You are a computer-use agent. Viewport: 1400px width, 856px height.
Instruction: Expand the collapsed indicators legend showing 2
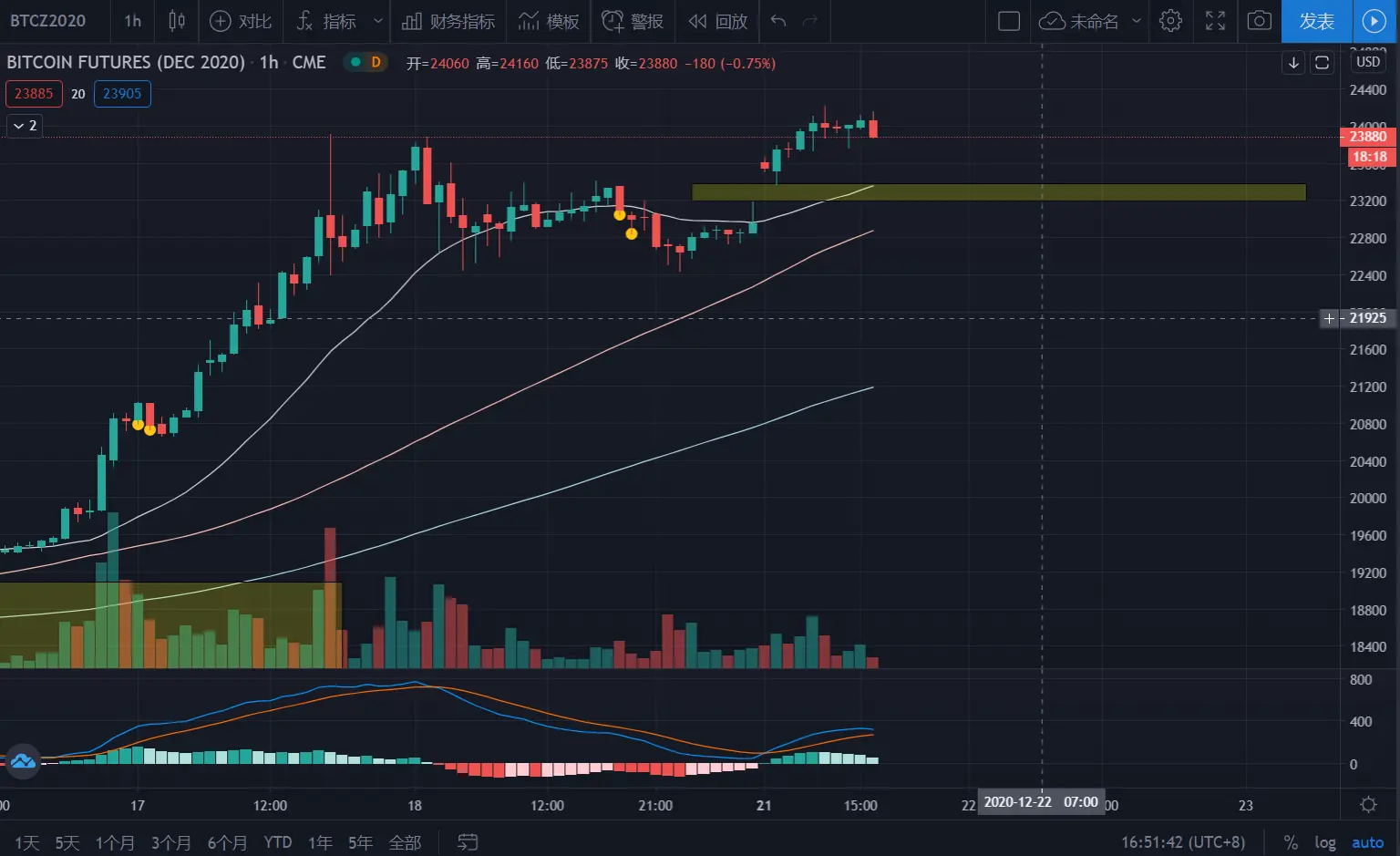25,126
